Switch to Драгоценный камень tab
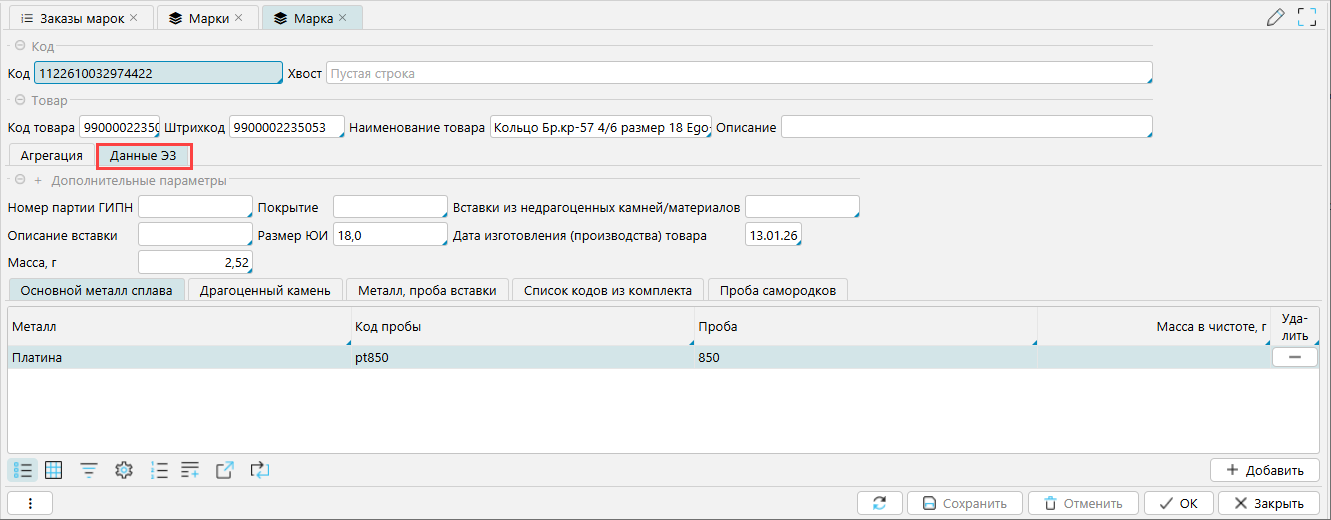1331x520 pixels. pyautogui.click(x=264, y=290)
